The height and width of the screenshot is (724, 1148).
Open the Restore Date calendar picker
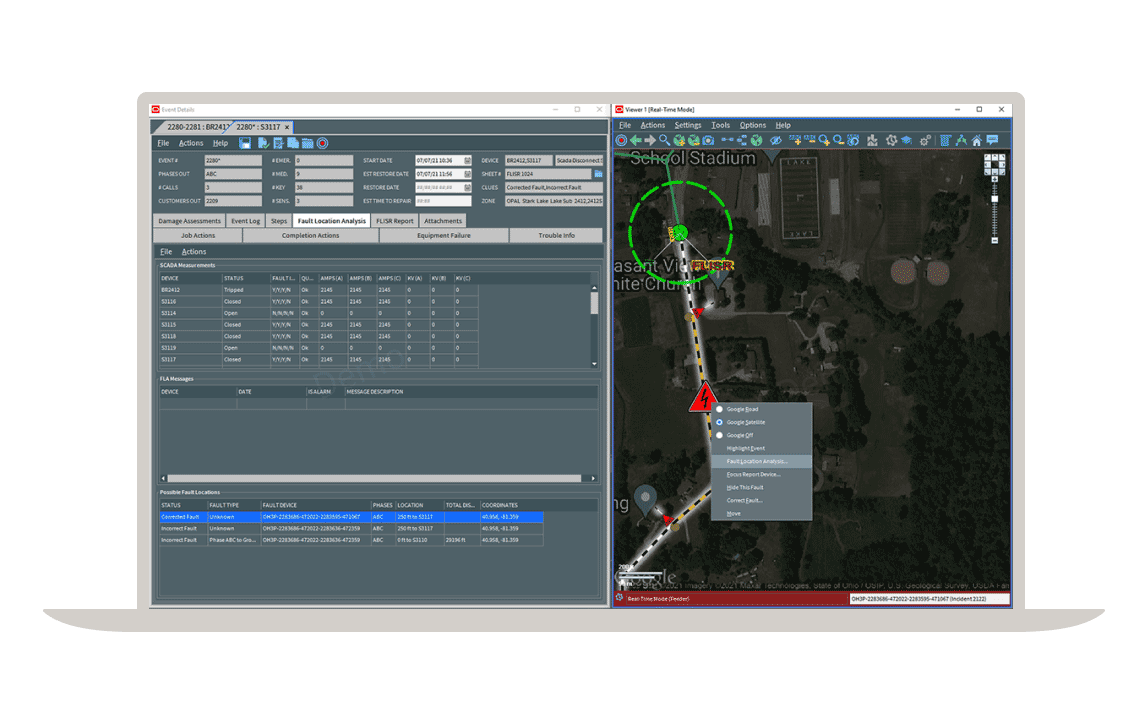467,187
